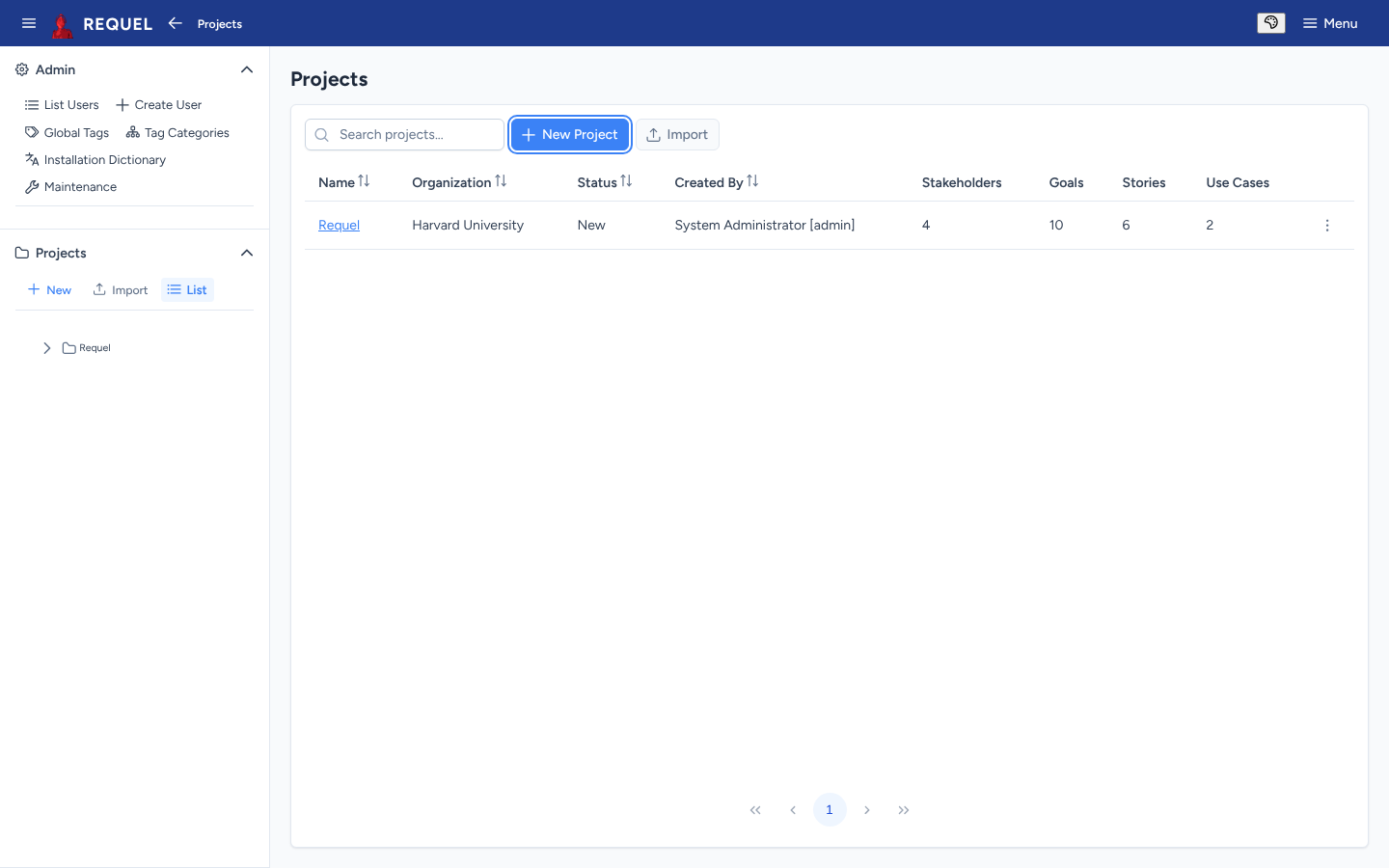This screenshot has height=868, width=1389.
Task: Click the Projects folder icon in sidebar header
Action: 22,253
